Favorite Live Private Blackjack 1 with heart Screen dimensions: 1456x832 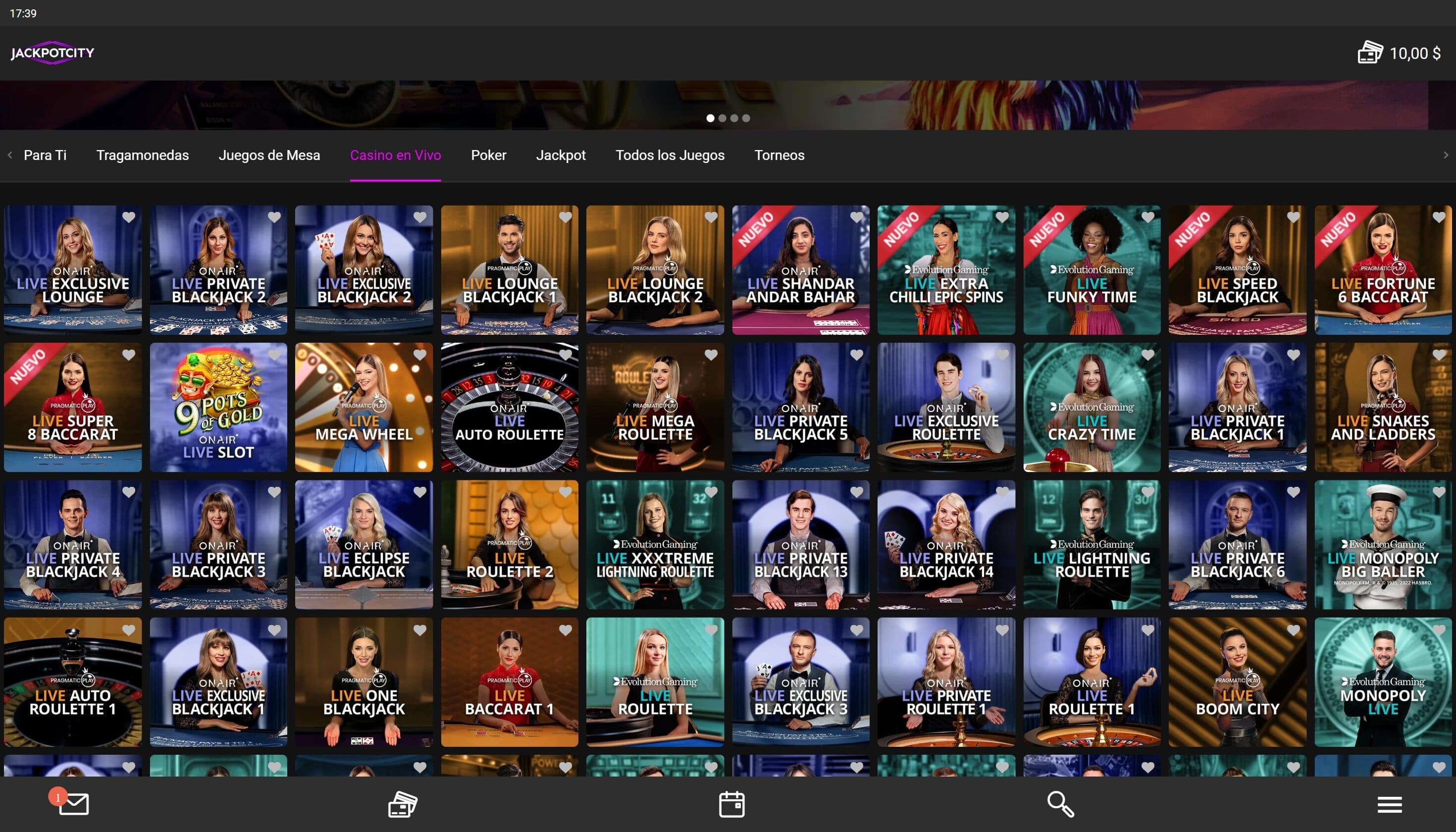click(x=1293, y=355)
